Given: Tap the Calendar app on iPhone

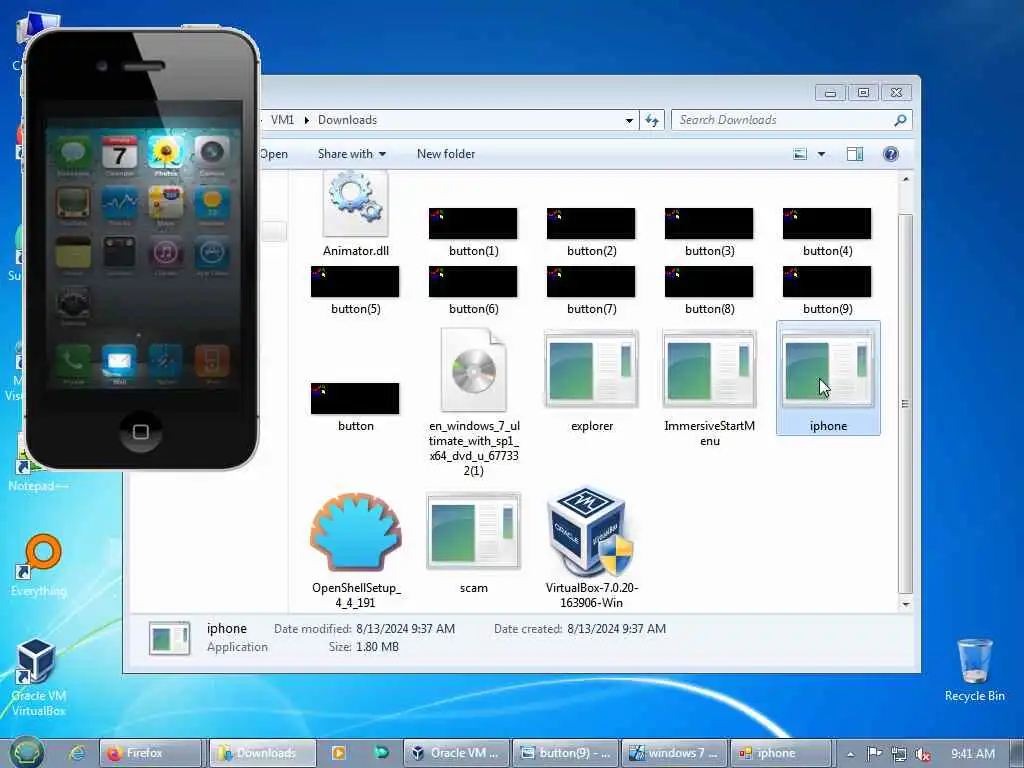Looking at the screenshot, I should (x=120, y=153).
